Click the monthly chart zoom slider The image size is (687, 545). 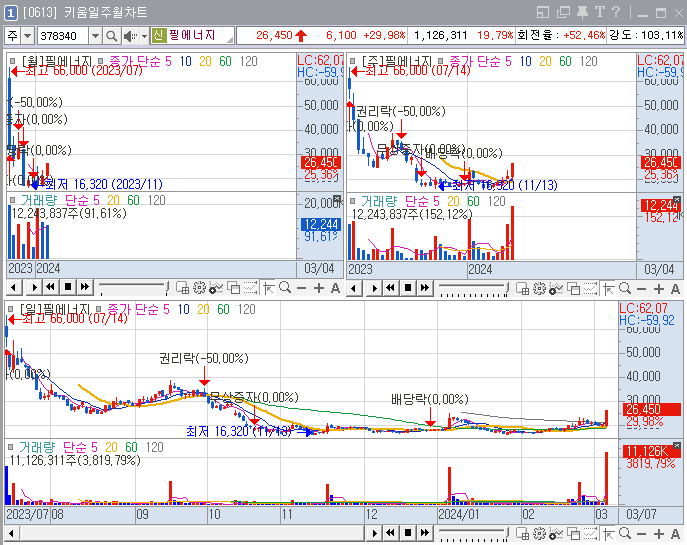coord(133,289)
